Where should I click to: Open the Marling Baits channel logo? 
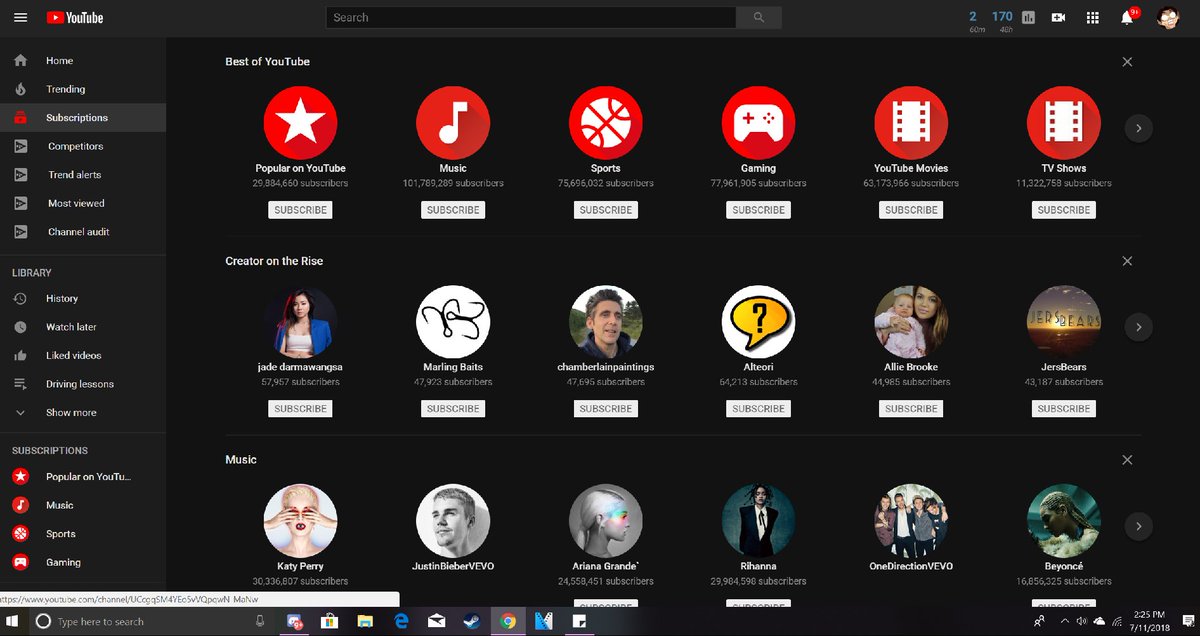click(x=453, y=321)
